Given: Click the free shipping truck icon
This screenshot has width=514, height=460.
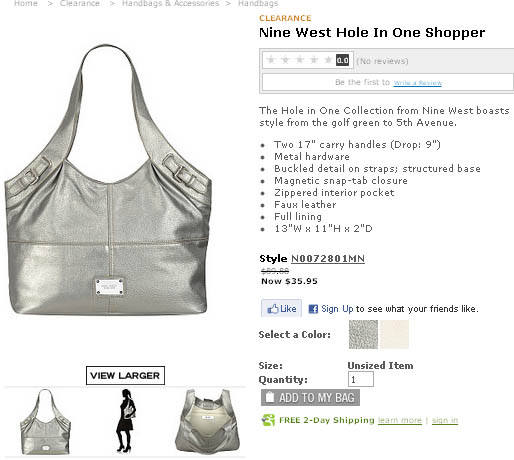Looking at the screenshot, I should (268, 420).
